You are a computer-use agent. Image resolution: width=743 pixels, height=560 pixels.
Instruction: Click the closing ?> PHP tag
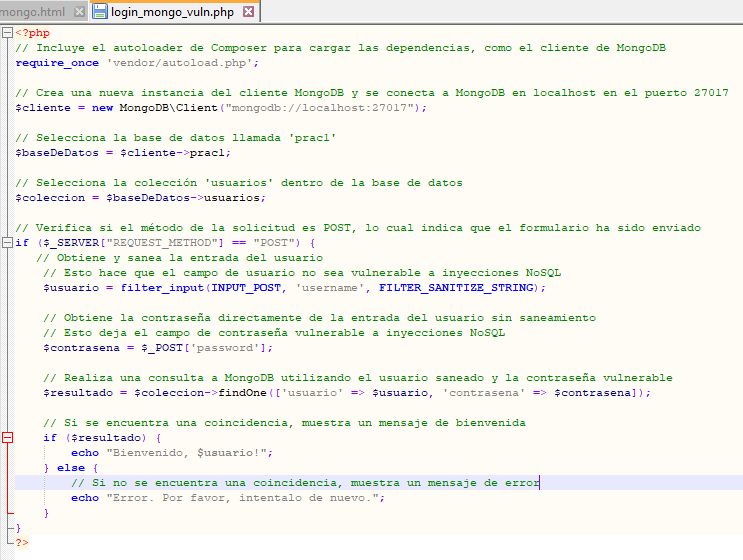click(x=22, y=542)
